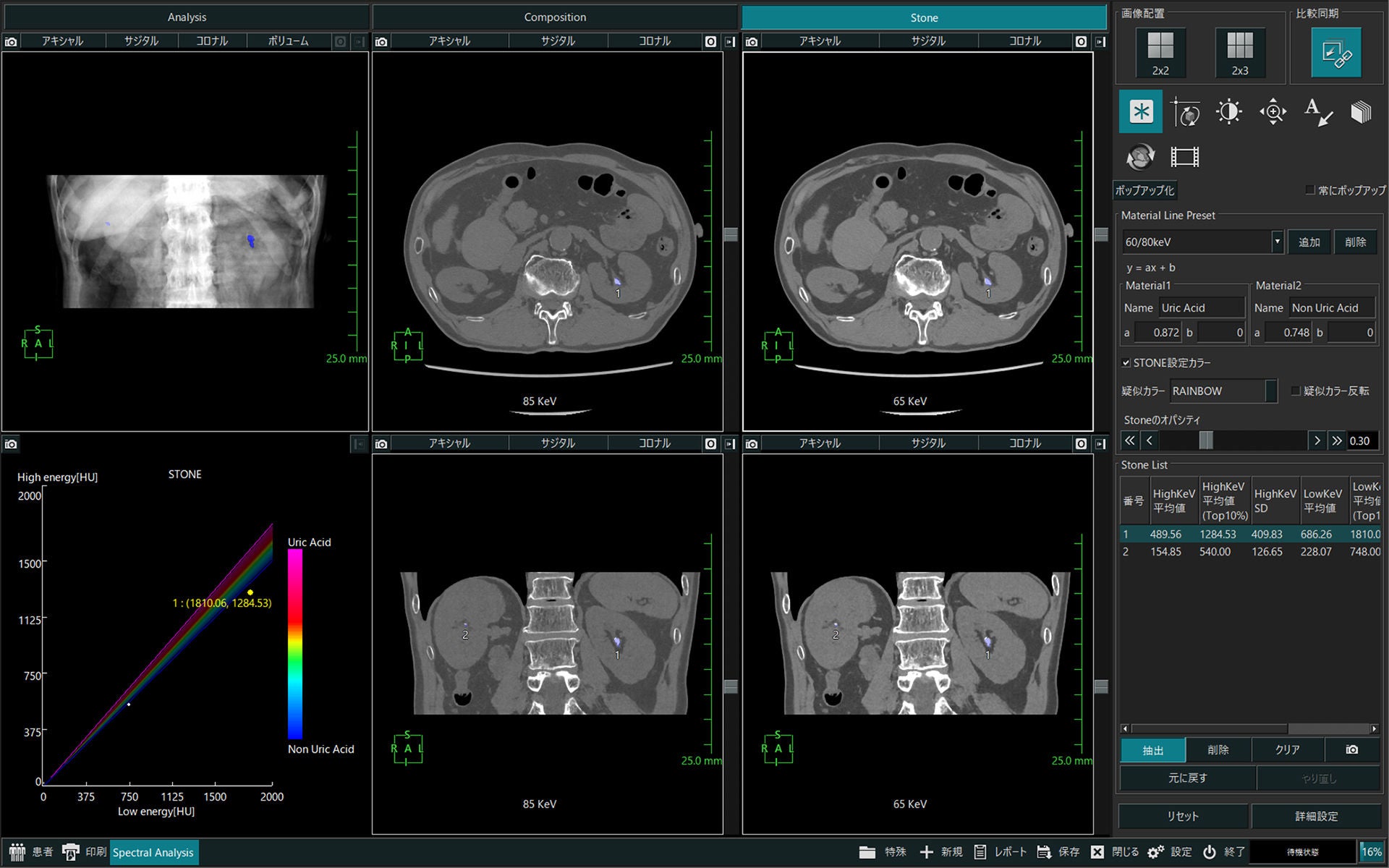The width and height of the screenshot is (1389, 868).
Task: Enable the 常にポップアップ checkbox
Action: (x=1309, y=190)
